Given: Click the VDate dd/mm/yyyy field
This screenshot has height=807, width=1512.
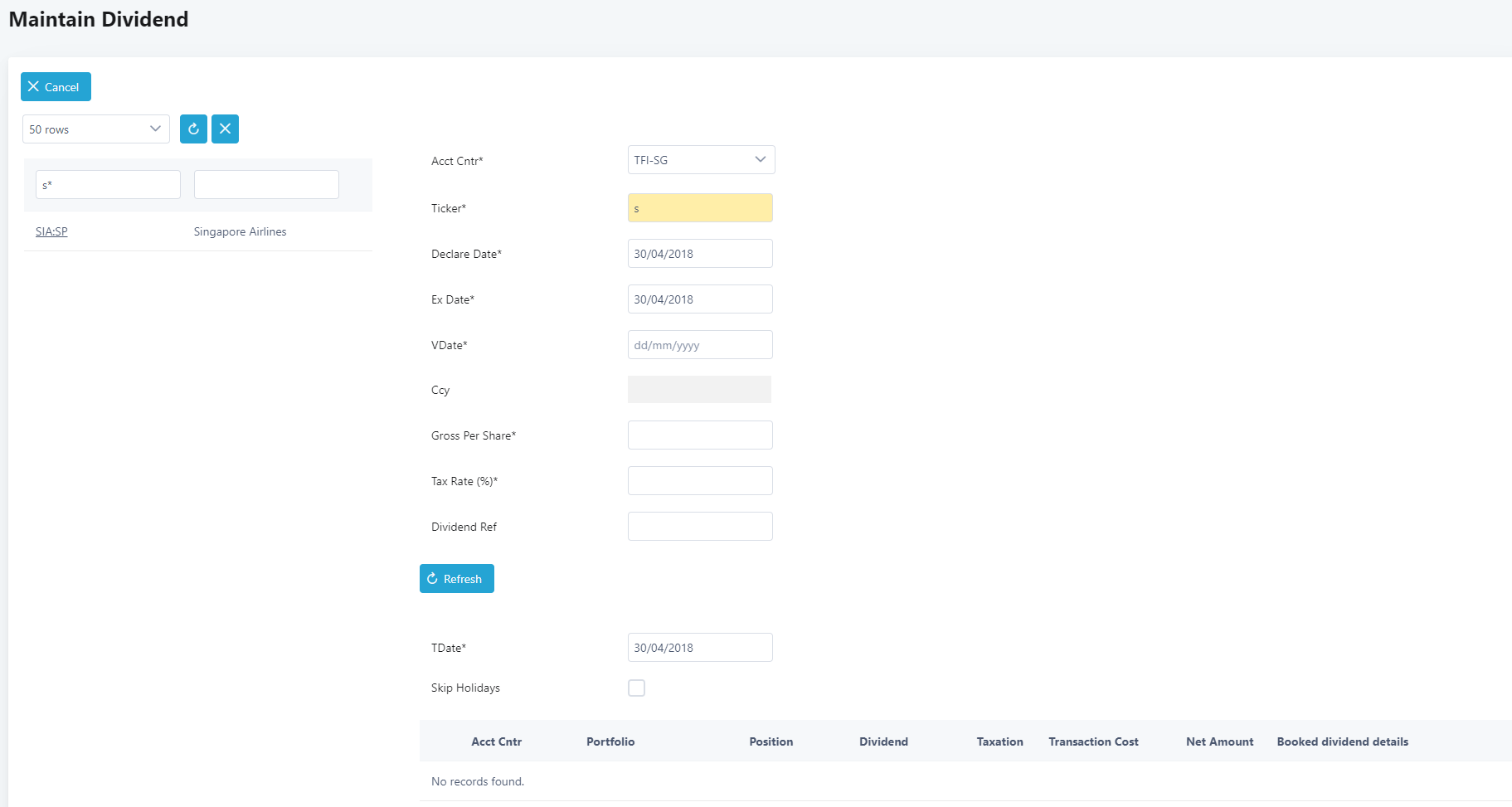Looking at the screenshot, I should click(700, 345).
